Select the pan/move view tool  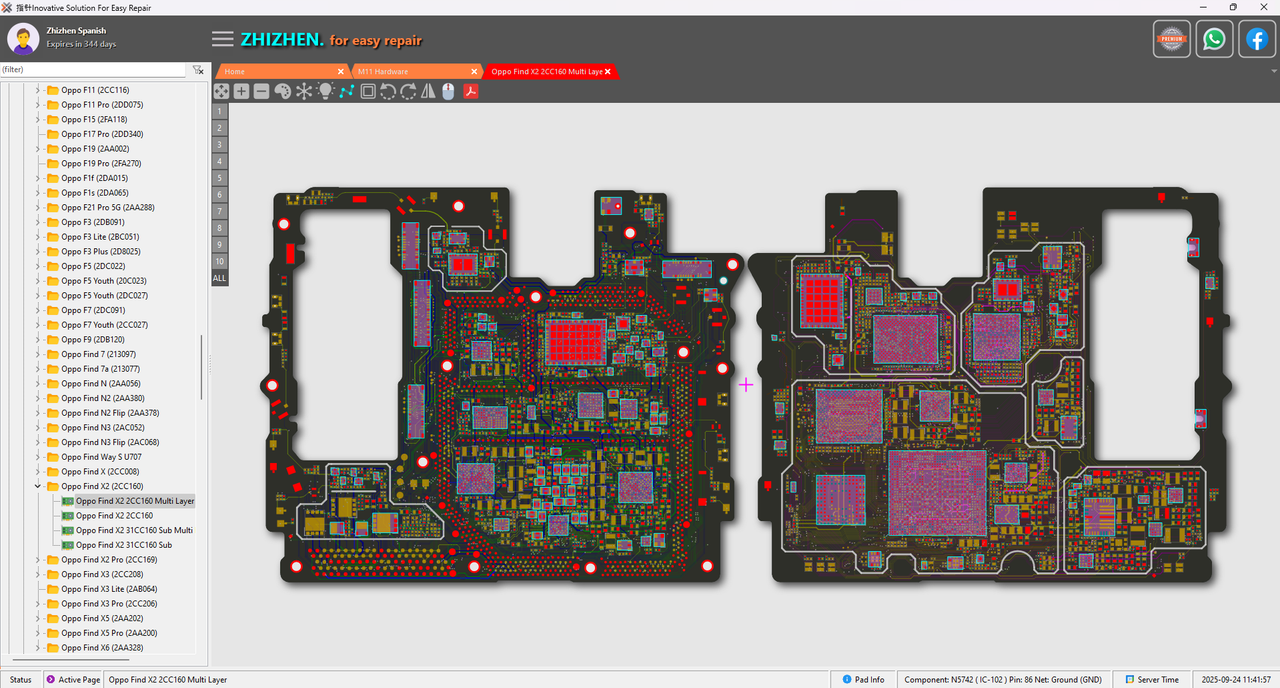221,91
